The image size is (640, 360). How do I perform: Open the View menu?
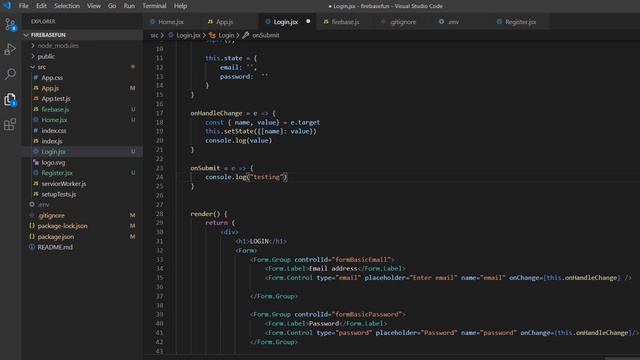[x=94, y=6]
